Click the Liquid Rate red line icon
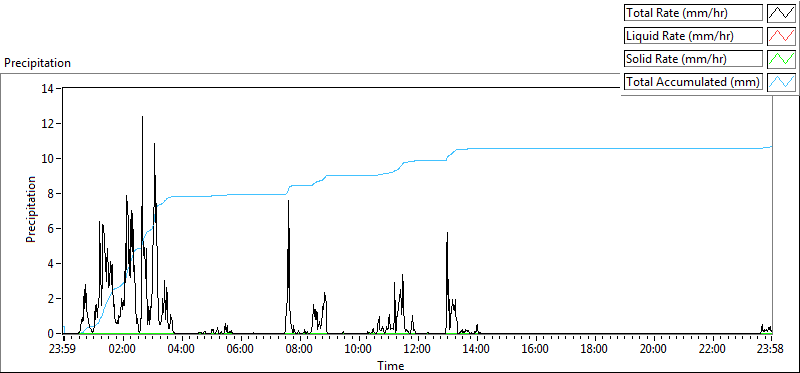The image size is (800, 373). [782, 36]
